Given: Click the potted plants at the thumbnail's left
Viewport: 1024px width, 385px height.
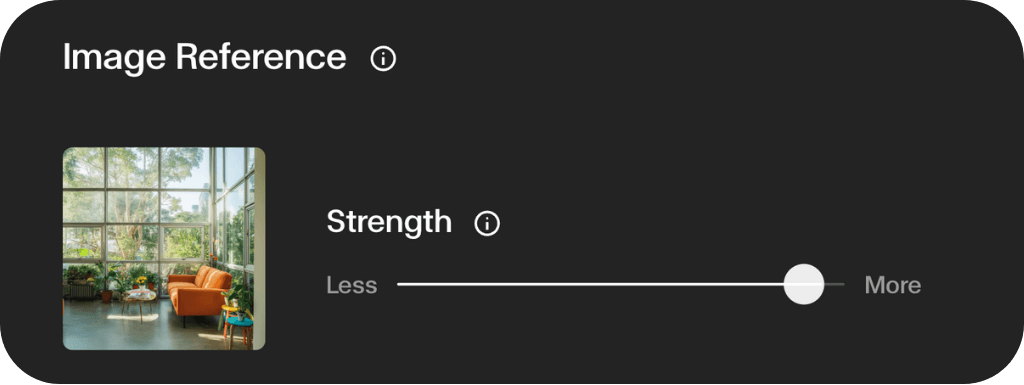Looking at the screenshot, I should (x=91, y=282).
